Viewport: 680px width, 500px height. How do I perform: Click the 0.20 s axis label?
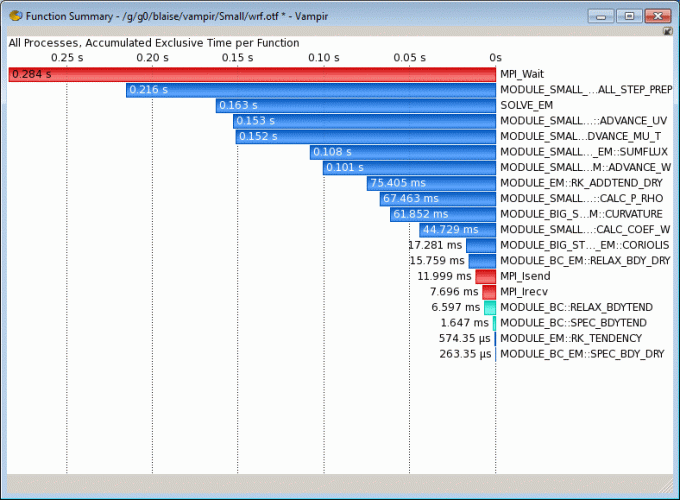(152, 58)
